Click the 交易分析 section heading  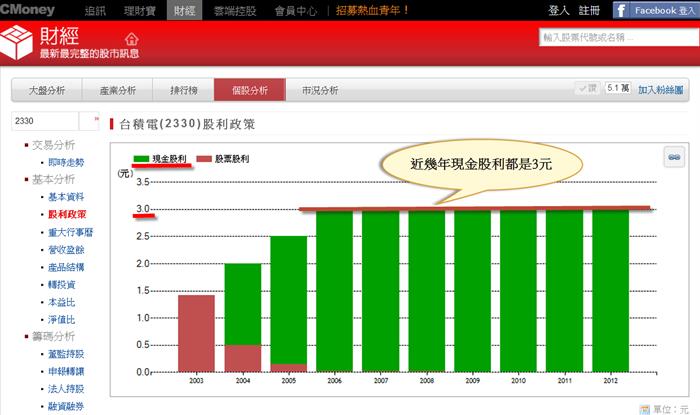[x=53, y=145]
